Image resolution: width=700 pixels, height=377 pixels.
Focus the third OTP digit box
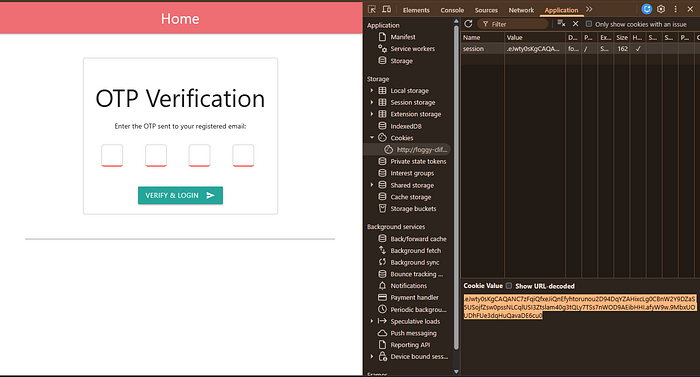click(x=200, y=155)
